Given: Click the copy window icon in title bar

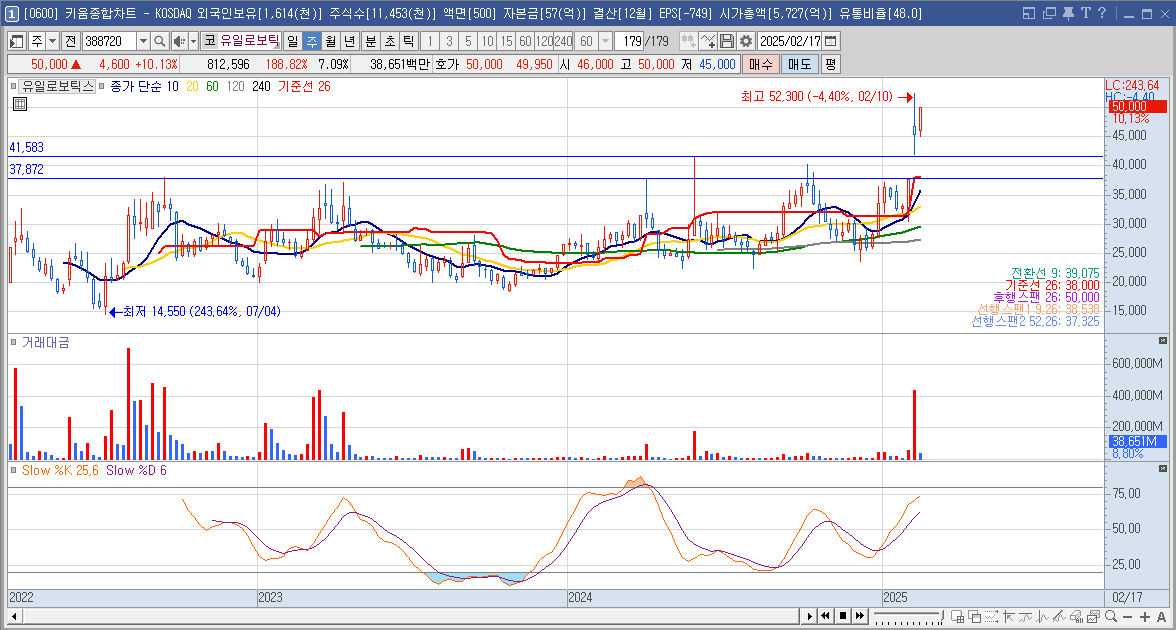Looking at the screenshot, I should click(x=1049, y=14).
